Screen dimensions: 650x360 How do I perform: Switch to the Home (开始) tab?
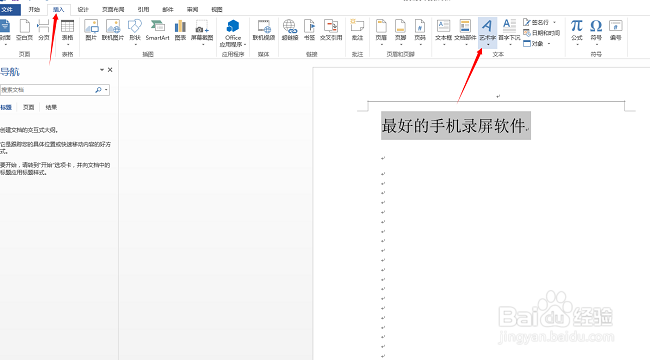click(x=34, y=9)
